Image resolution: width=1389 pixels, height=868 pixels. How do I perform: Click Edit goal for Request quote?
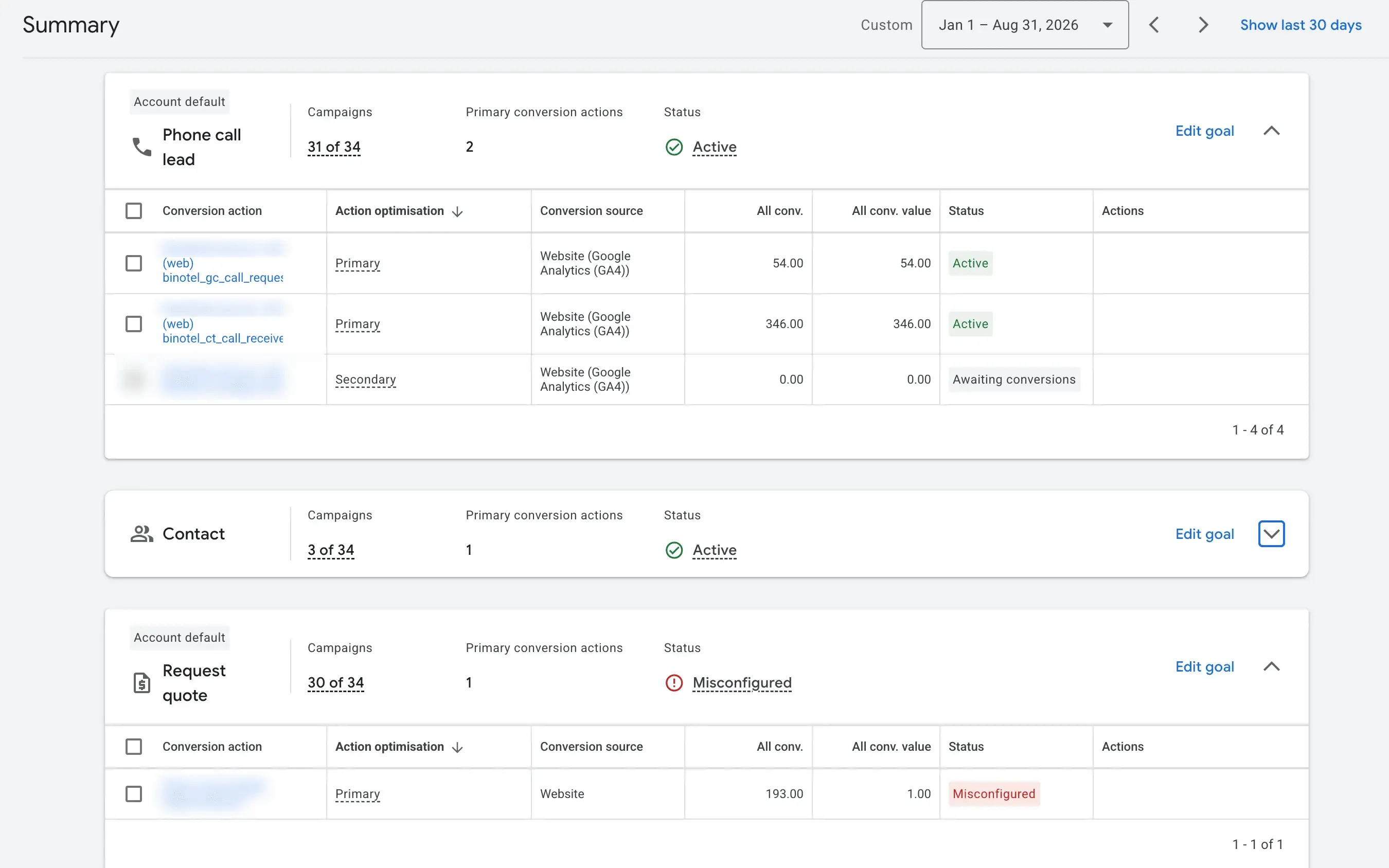[1204, 666]
